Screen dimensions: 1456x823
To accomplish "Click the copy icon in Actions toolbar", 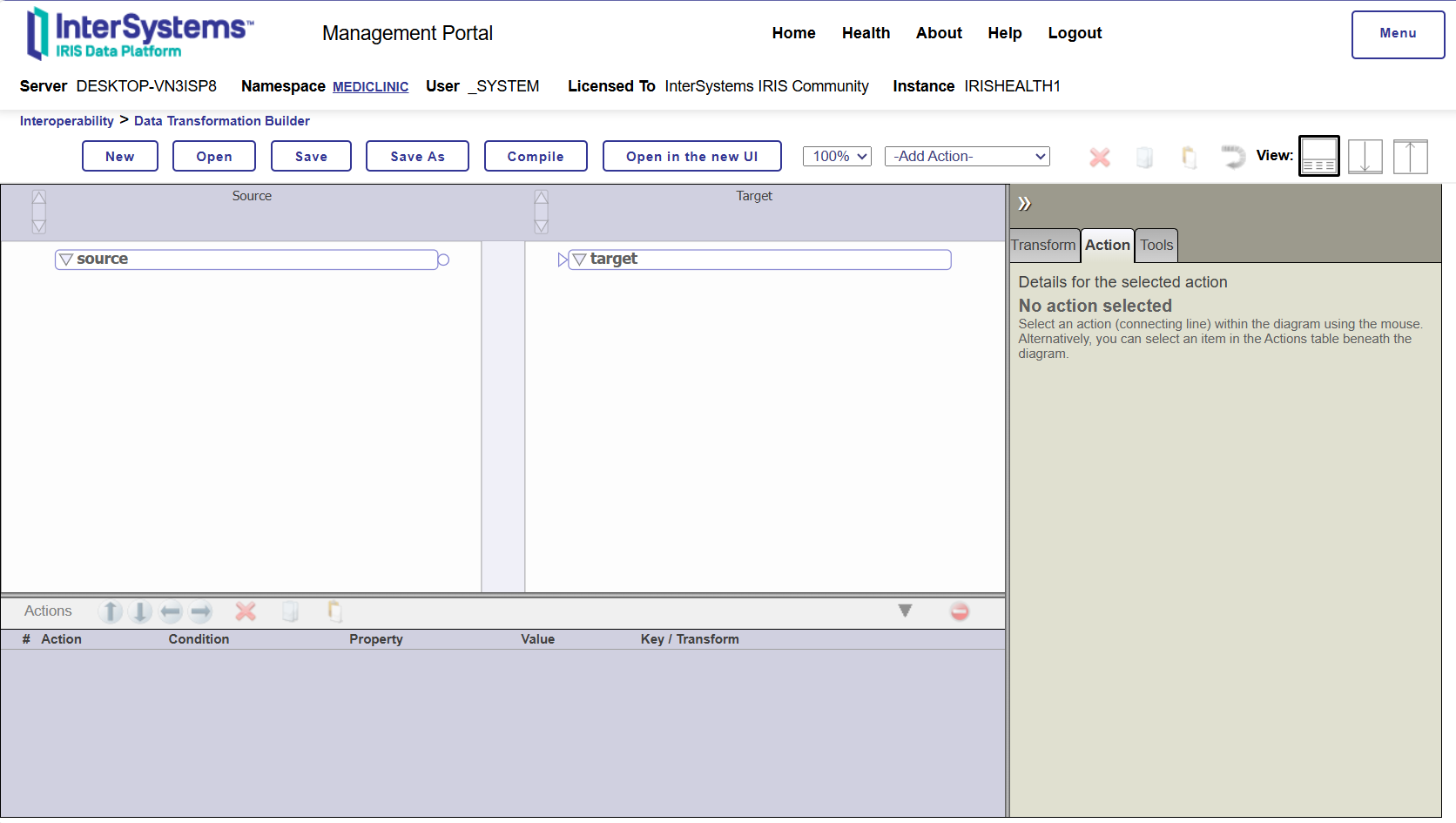I will point(290,611).
